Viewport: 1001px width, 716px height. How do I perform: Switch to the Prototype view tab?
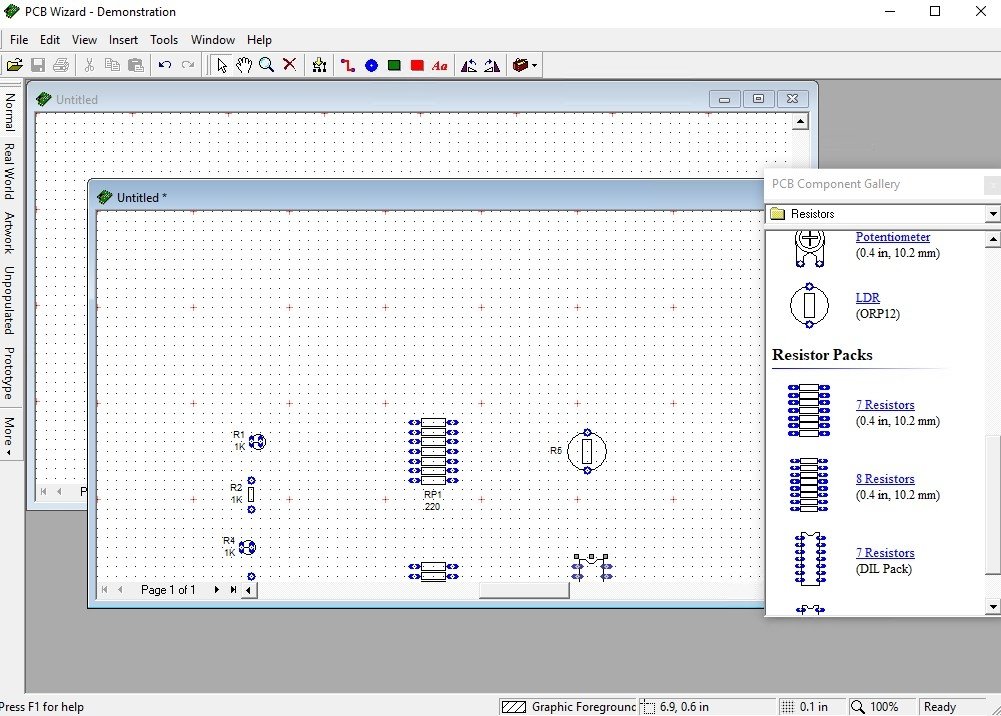click(x=9, y=373)
